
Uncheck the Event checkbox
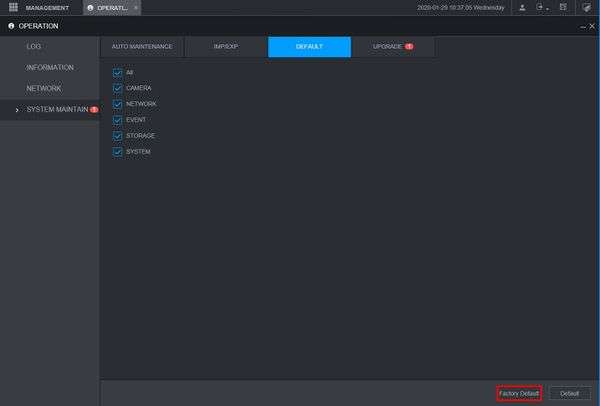pyautogui.click(x=117, y=120)
